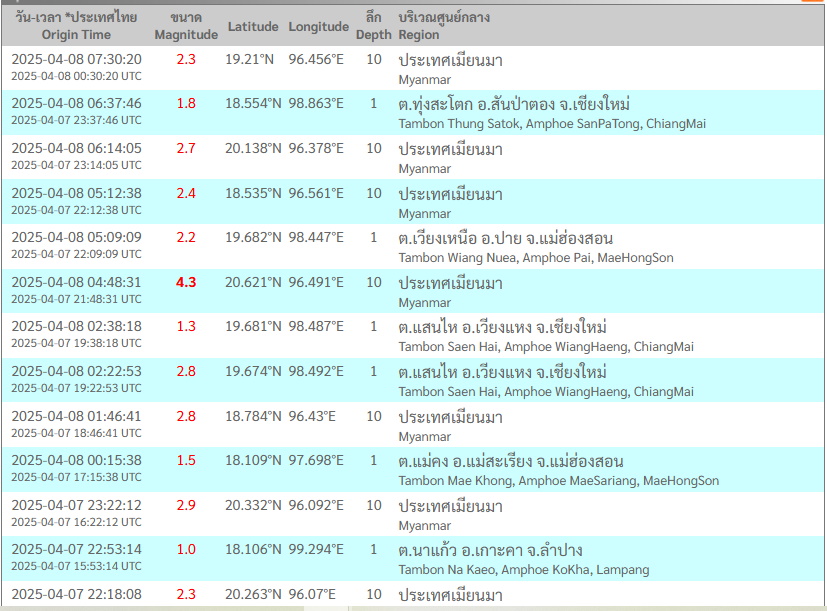Select the 2025-04-08 02:38:18 origin time
Screen dimensions: 827x611
coord(76,327)
